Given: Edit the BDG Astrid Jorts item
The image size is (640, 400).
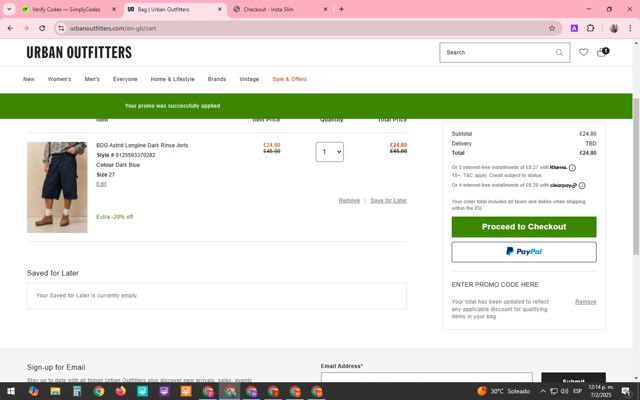Looking at the screenshot, I should 101,184.
